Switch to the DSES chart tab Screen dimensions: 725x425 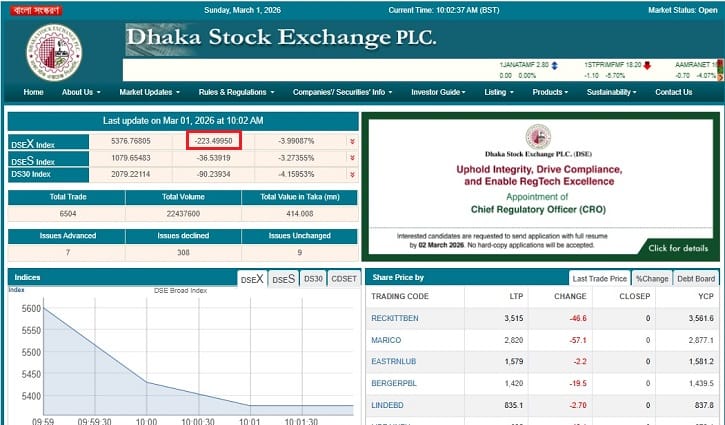[284, 278]
